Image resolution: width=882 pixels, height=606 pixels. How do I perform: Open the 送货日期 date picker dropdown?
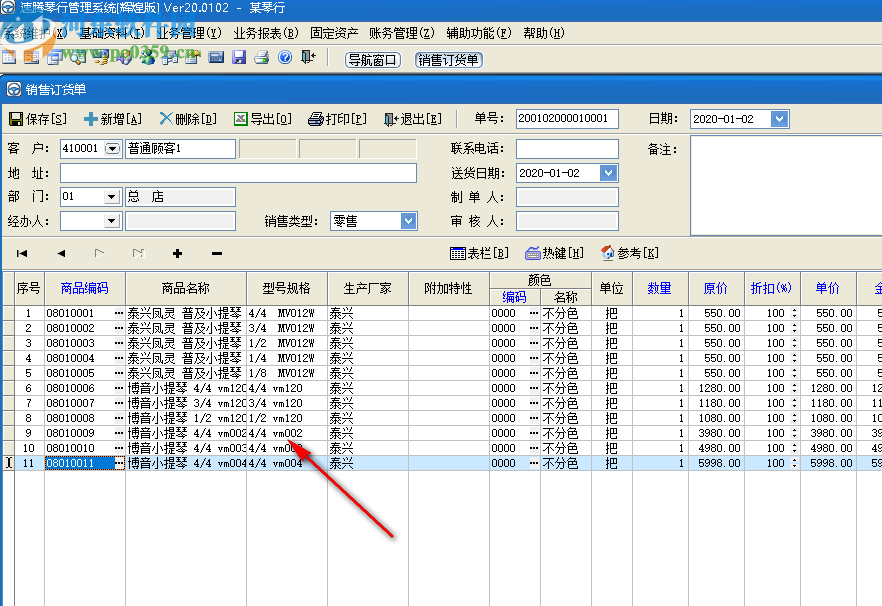click(609, 173)
